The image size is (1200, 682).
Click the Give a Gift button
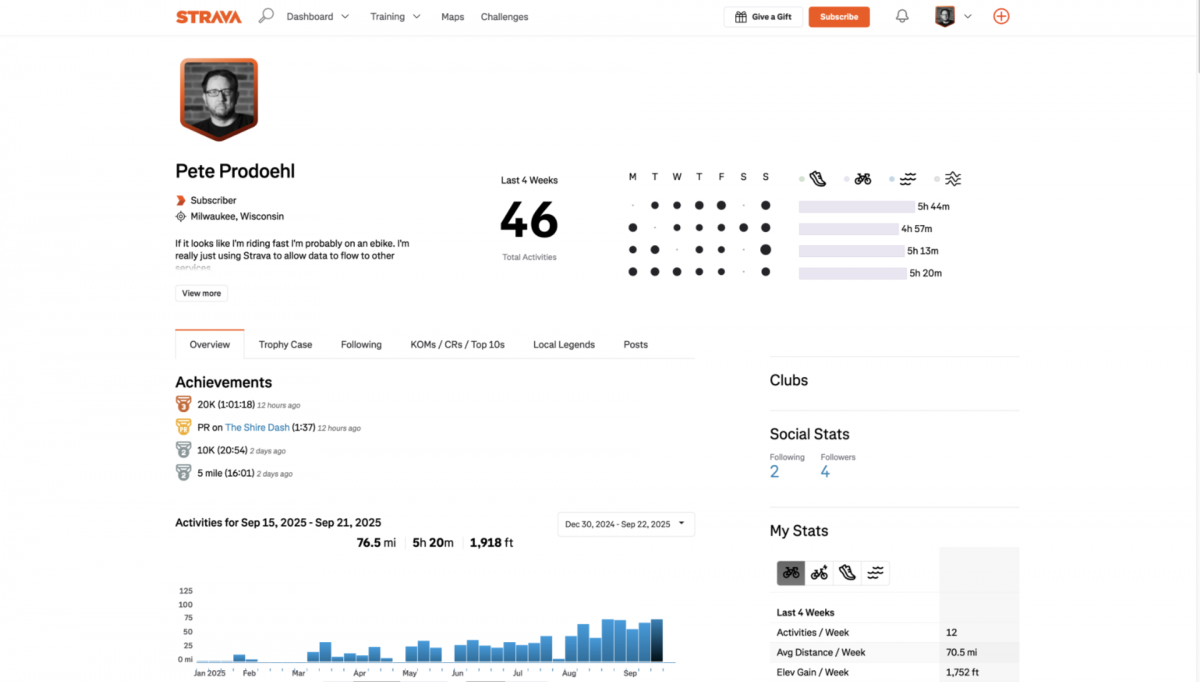tap(763, 17)
